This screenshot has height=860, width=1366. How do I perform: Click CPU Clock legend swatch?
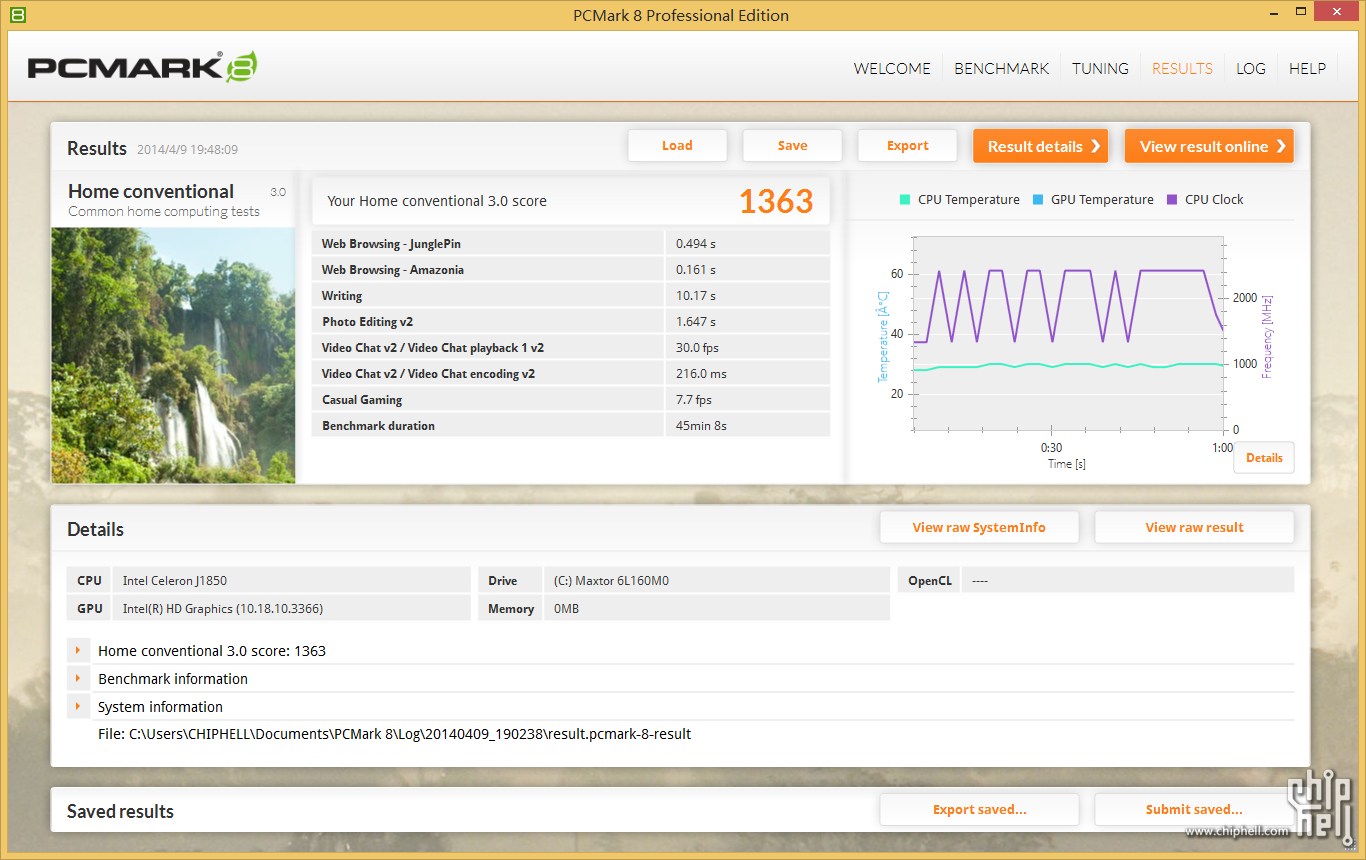(1172, 199)
